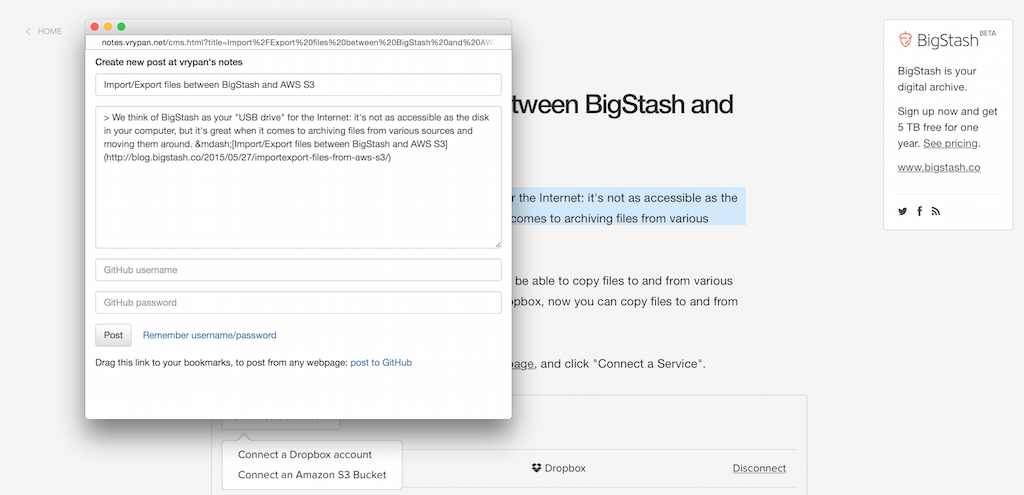Open BigStash Twitter icon in sidebar
1024x495 pixels.
903,212
